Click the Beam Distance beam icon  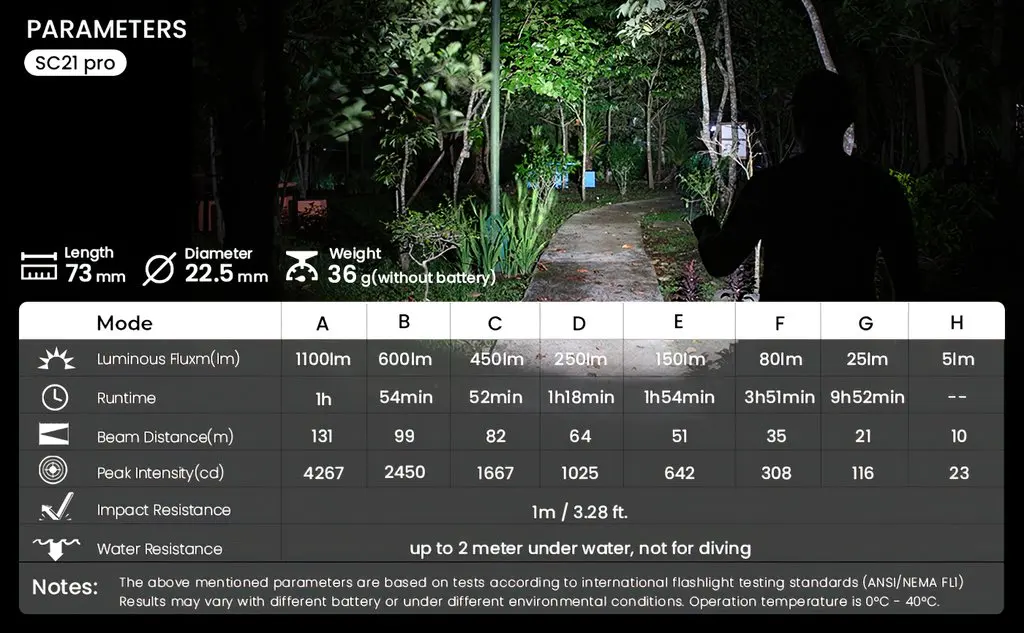click(x=54, y=434)
